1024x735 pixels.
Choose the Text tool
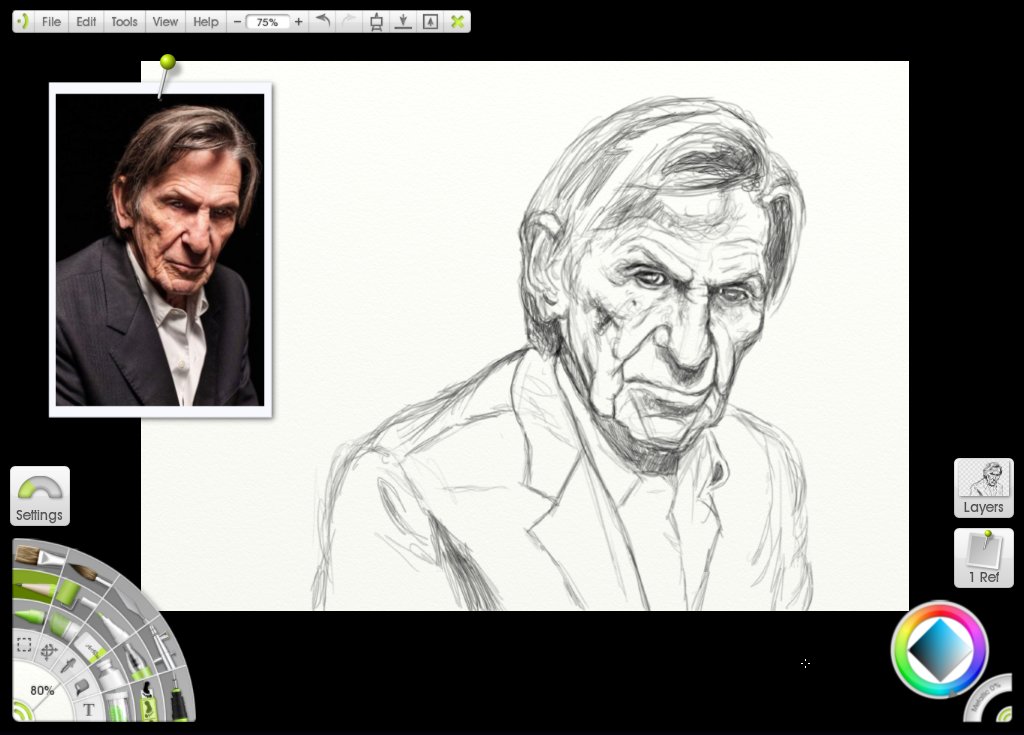pos(89,710)
